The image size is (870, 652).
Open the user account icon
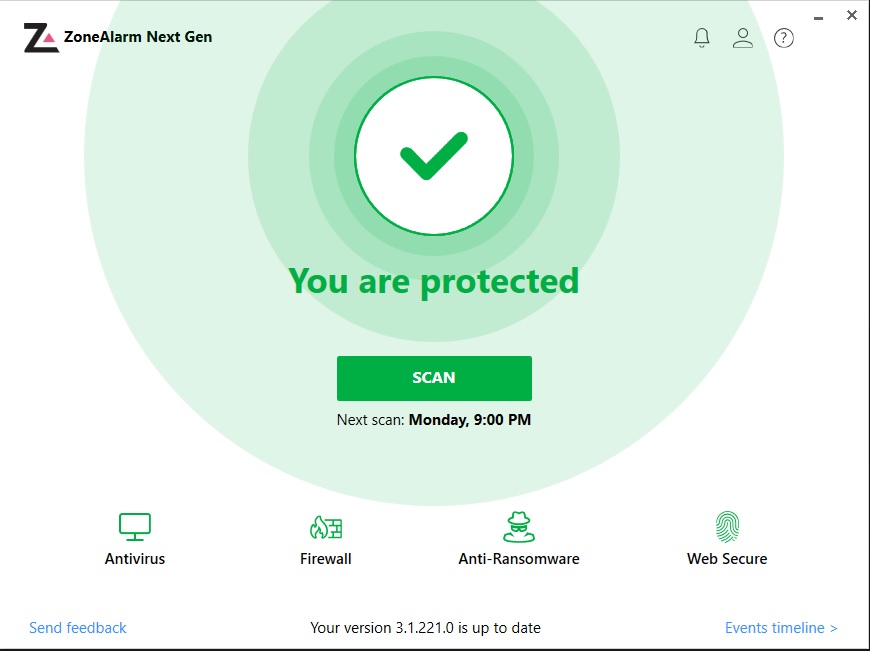click(742, 38)
